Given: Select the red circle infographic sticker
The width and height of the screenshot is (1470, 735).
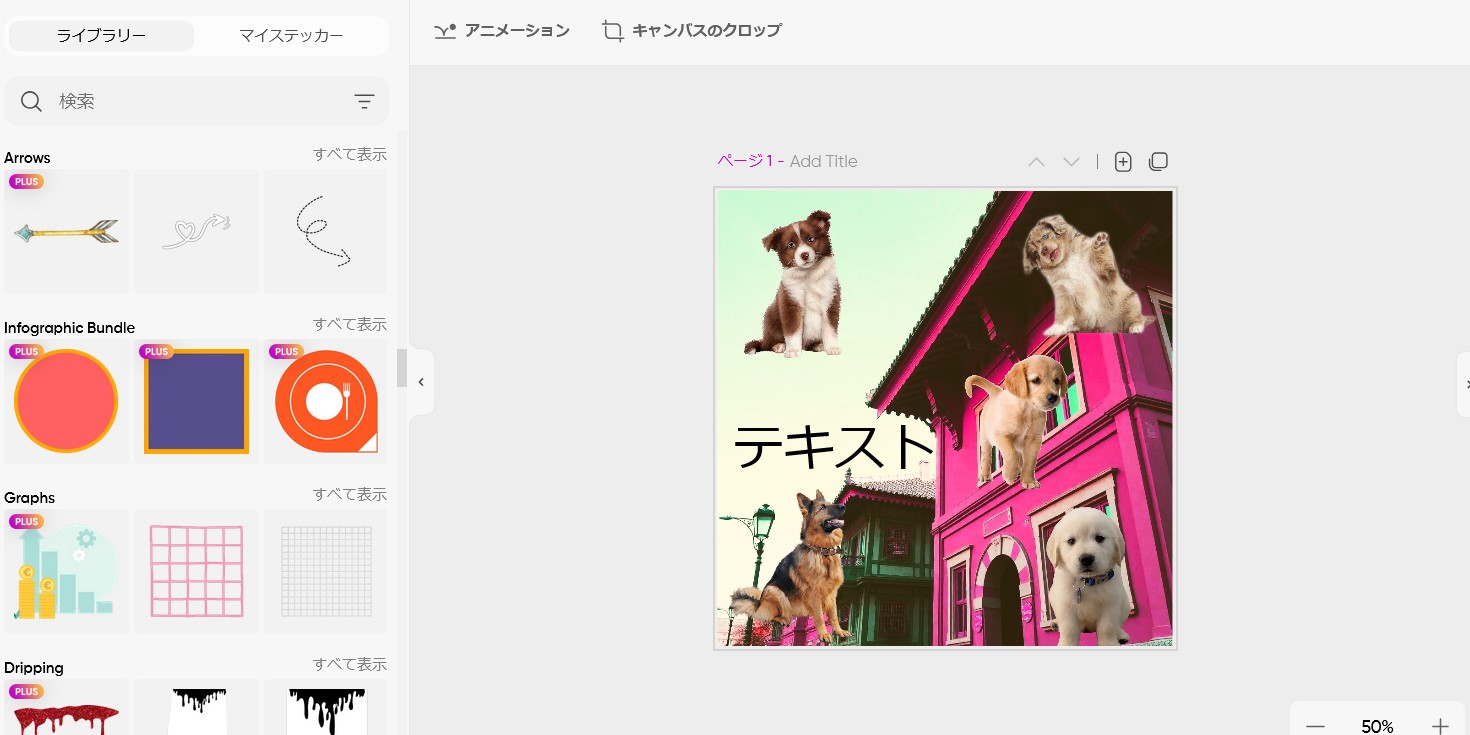Looking at the screenshot, I should [x=66, y=402].
